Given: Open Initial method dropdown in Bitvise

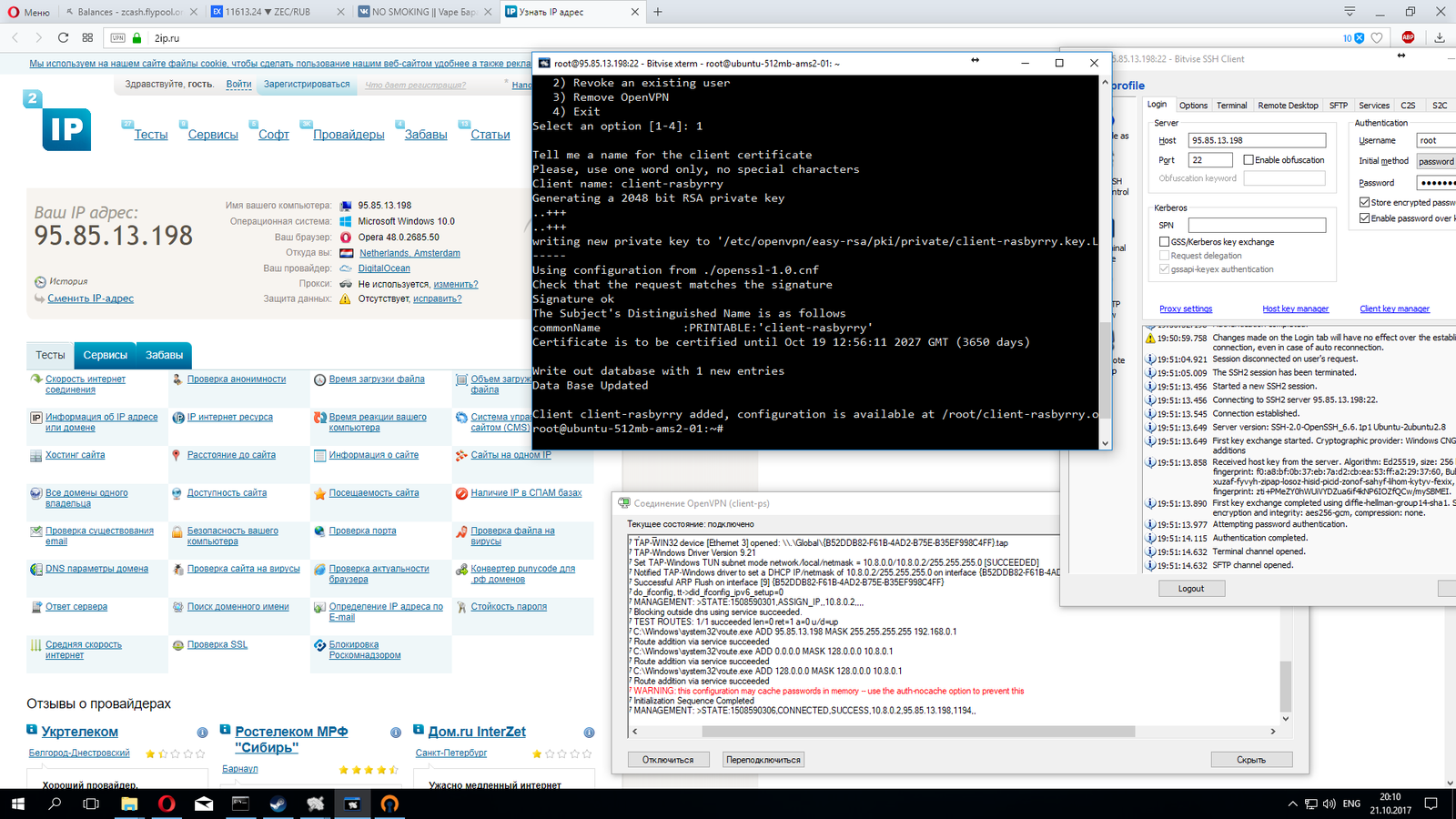Looking at the screenshot, I should pos(1436,161).
